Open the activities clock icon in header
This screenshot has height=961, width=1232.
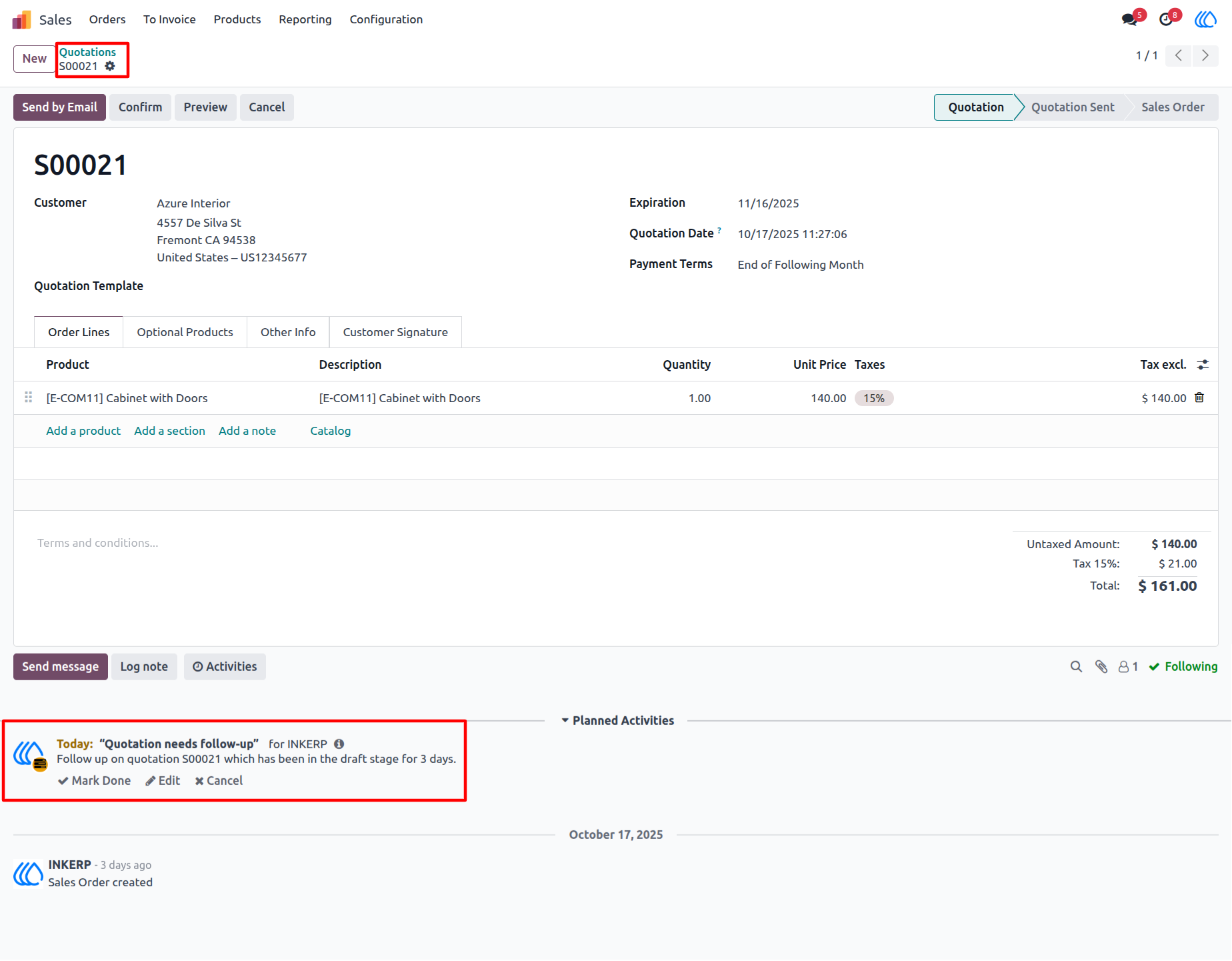pyautogui.click(x=1166, y=19)
